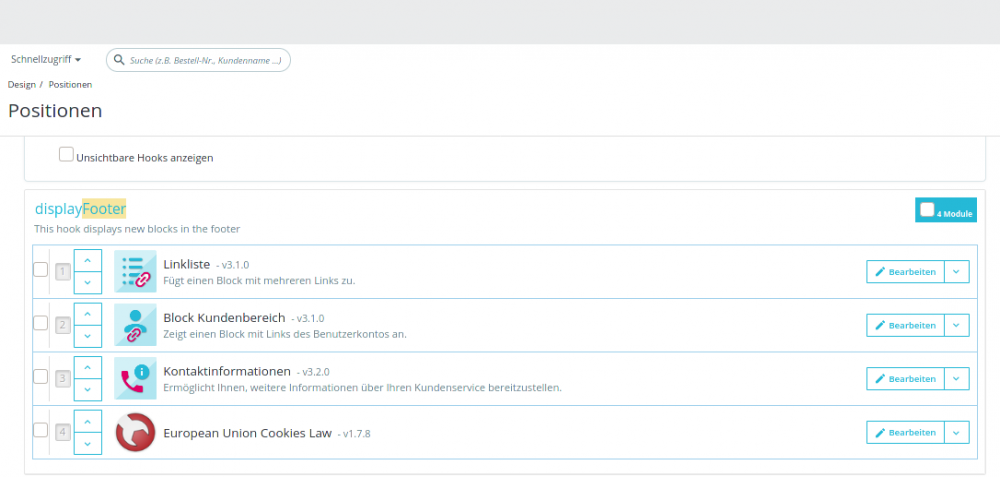This screenshot has height=477, width=1000.
Task: Tick the Linkliste row checkbox
Action: coord(40,269)
